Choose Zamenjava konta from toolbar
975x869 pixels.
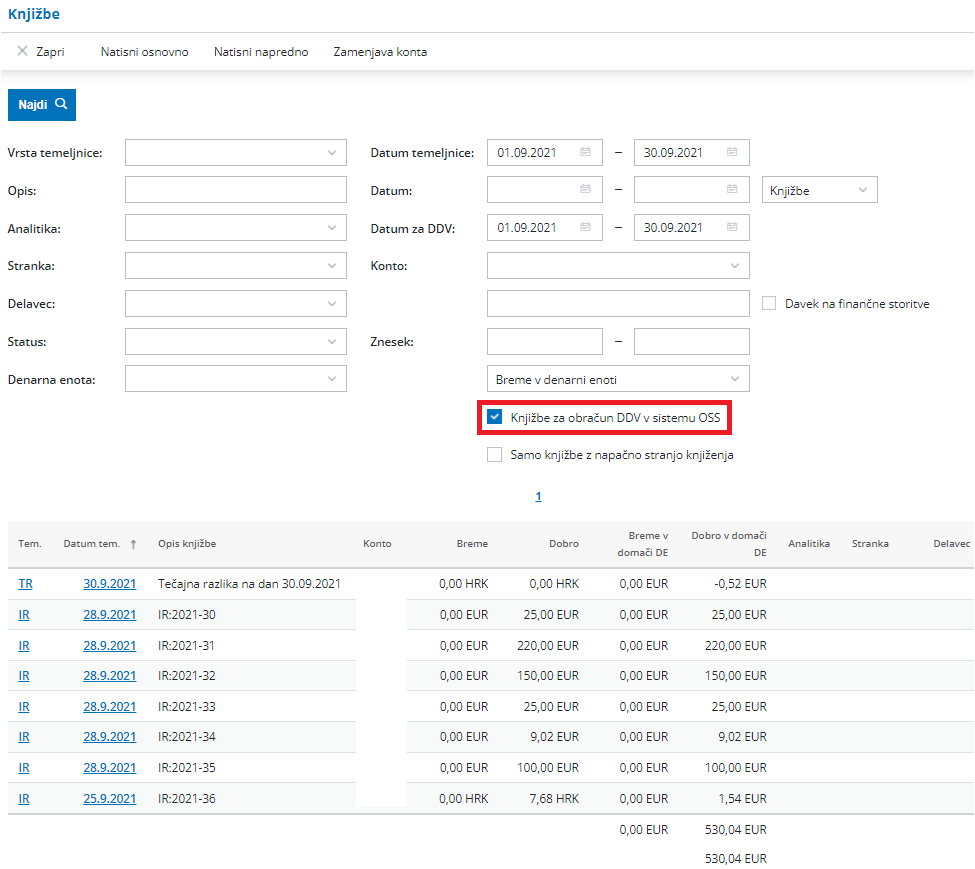380,52
